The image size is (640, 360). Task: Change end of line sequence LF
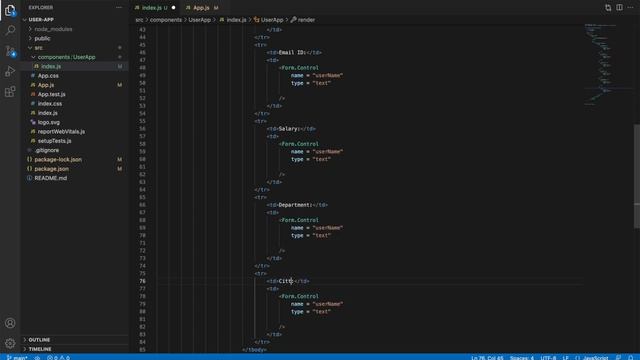[x=566, y=358]
